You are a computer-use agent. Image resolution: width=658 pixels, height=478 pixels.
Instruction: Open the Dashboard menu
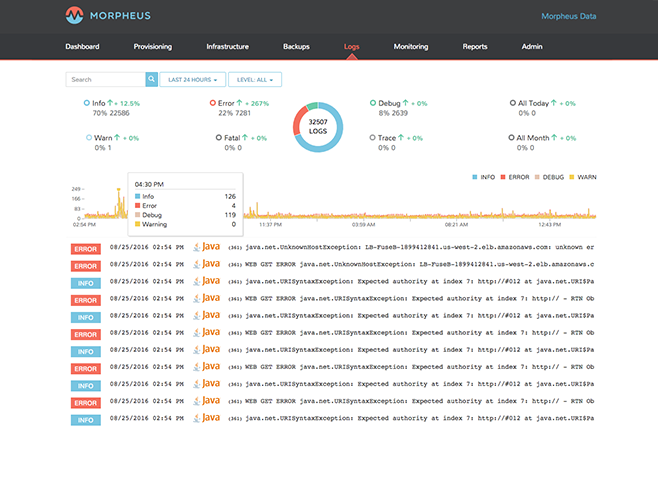pos(82,47)
